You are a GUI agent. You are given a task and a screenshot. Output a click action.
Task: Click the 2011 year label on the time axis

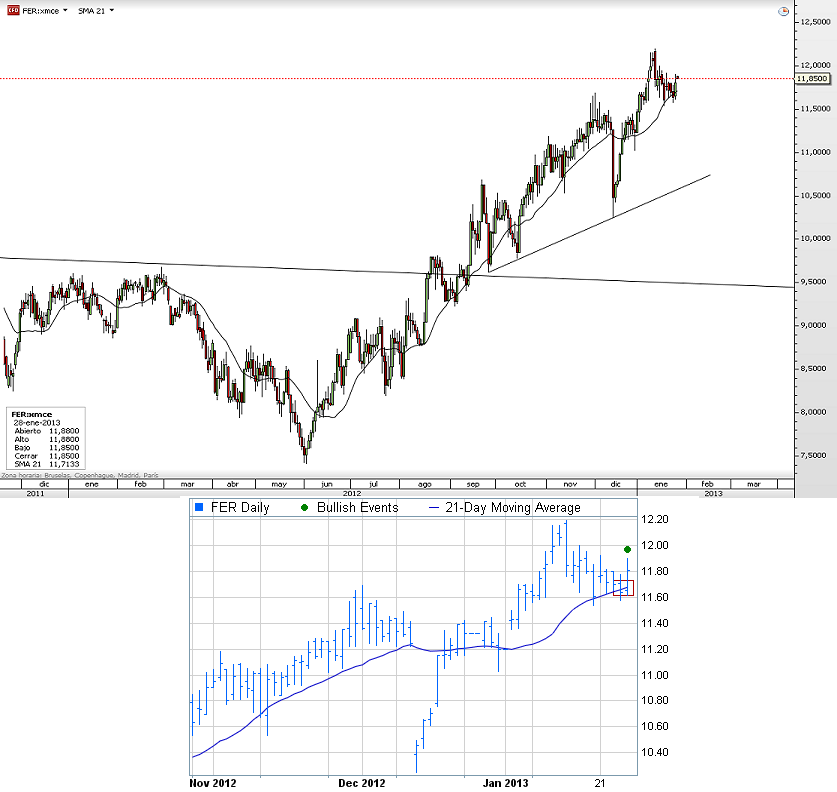click(x=35, y=494)
